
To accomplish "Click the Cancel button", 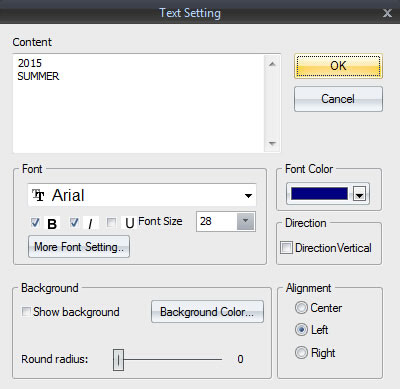I will [x=338, y=99].
